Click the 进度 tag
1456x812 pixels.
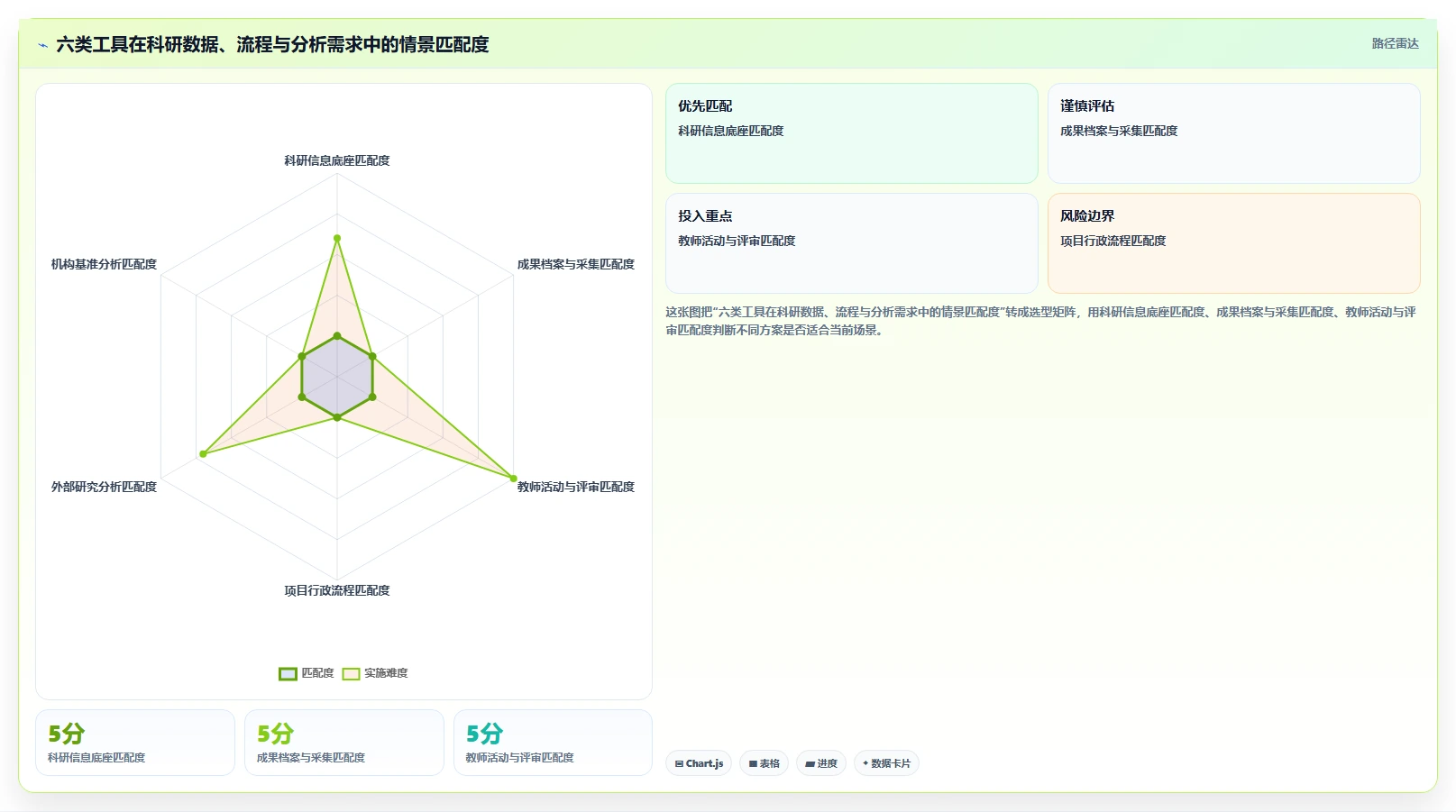(821, 763)
